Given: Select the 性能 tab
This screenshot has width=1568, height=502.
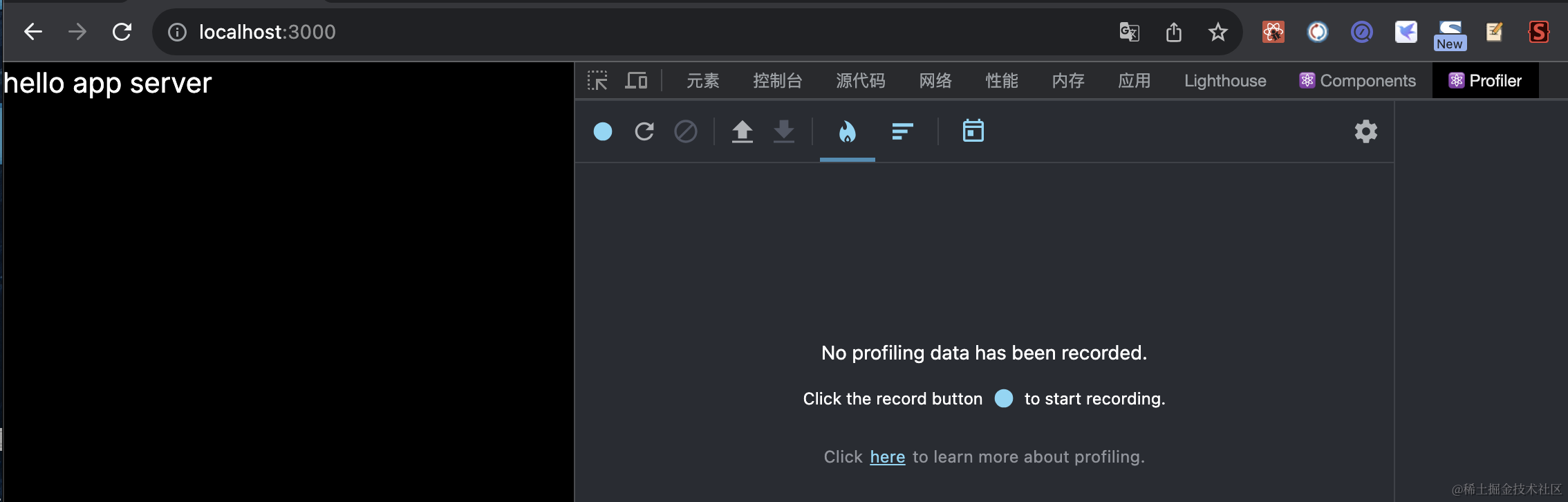Looking at the screenshot, I should 1002,81.
